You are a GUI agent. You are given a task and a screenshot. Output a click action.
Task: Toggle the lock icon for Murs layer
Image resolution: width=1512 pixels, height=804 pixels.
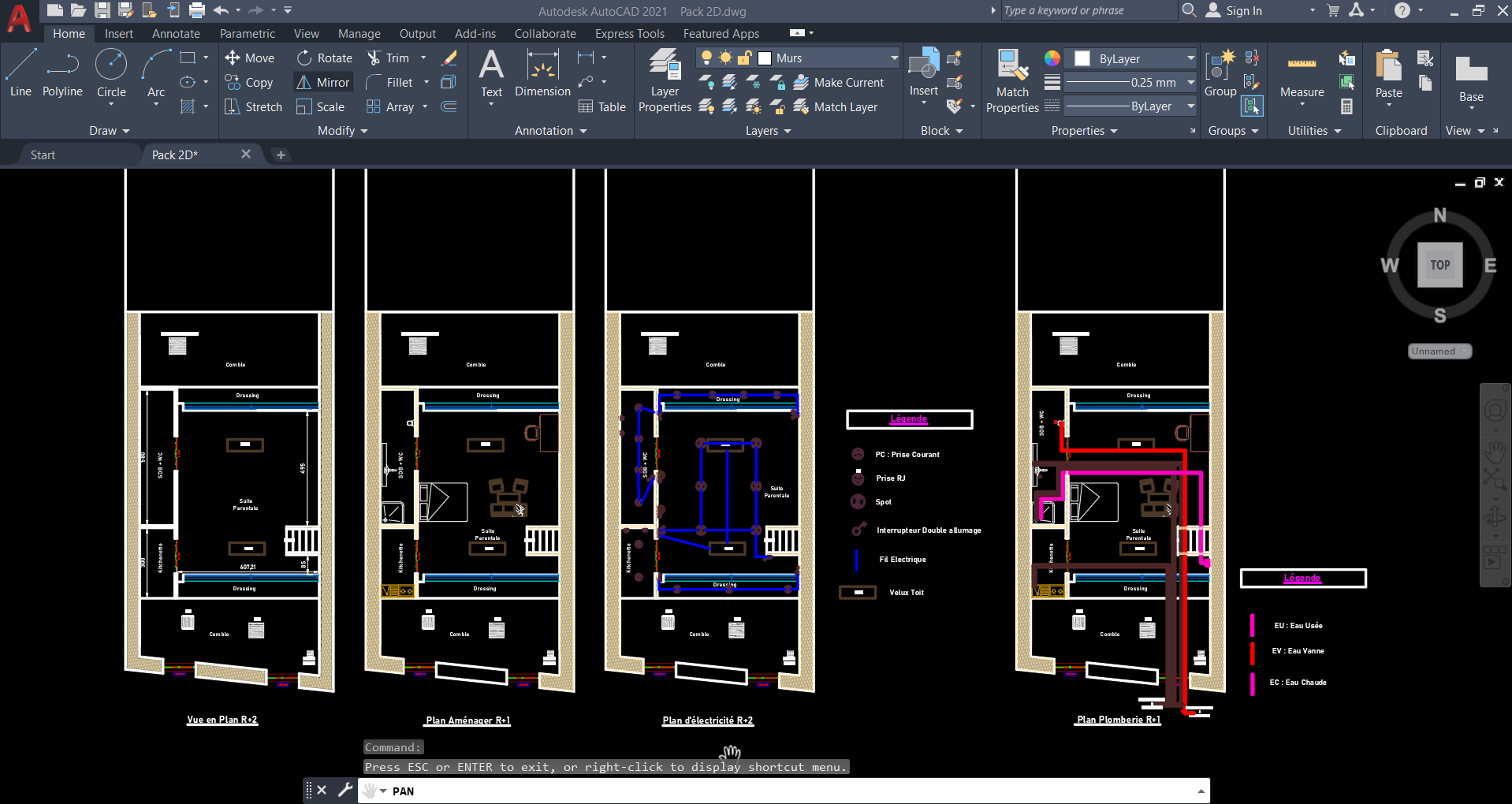click(x=744, y=58)
